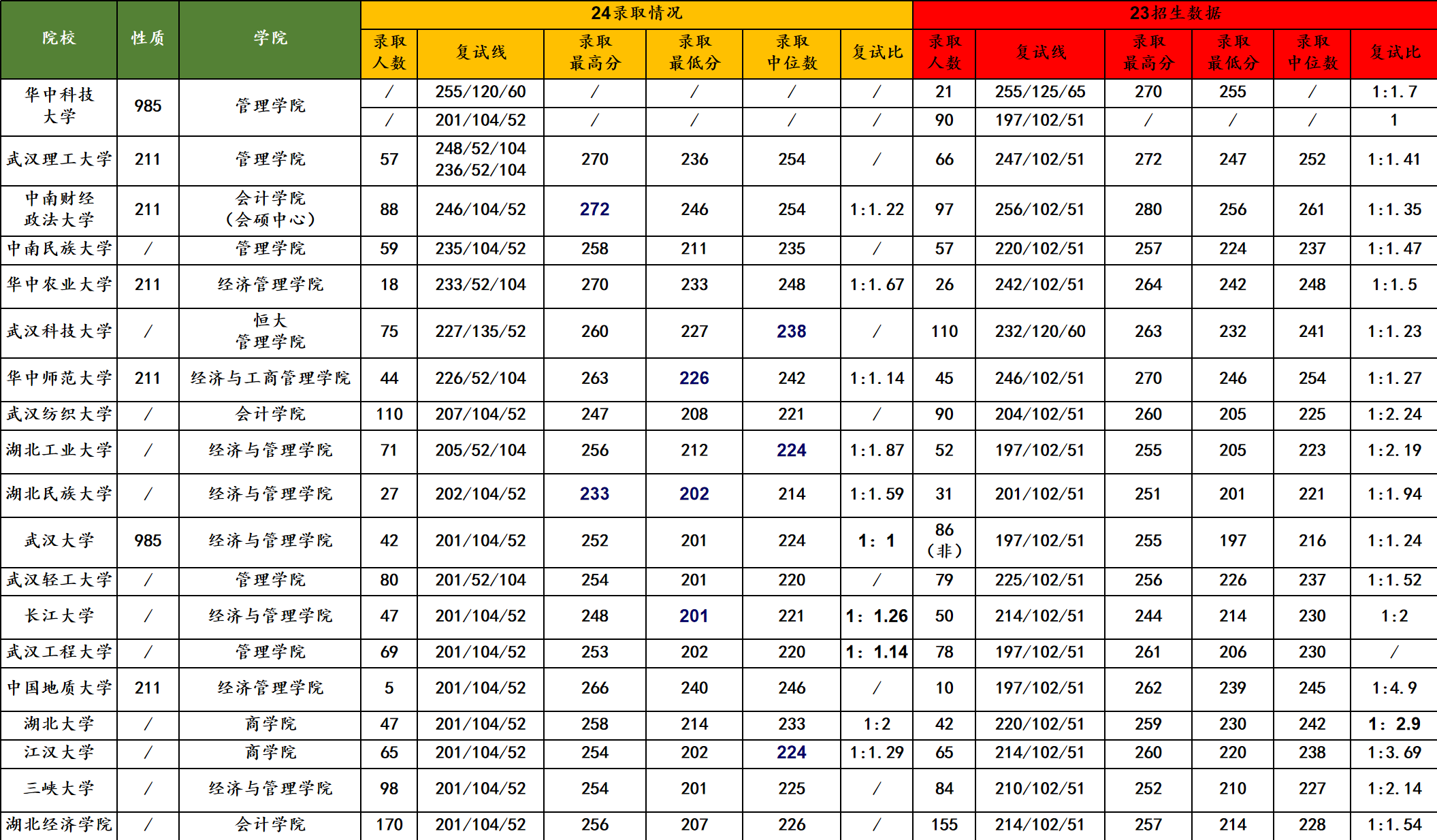Screen dimensions: 1437x840
Task: Select the 86(非) admissions cell
Action: tap(944, 541)
